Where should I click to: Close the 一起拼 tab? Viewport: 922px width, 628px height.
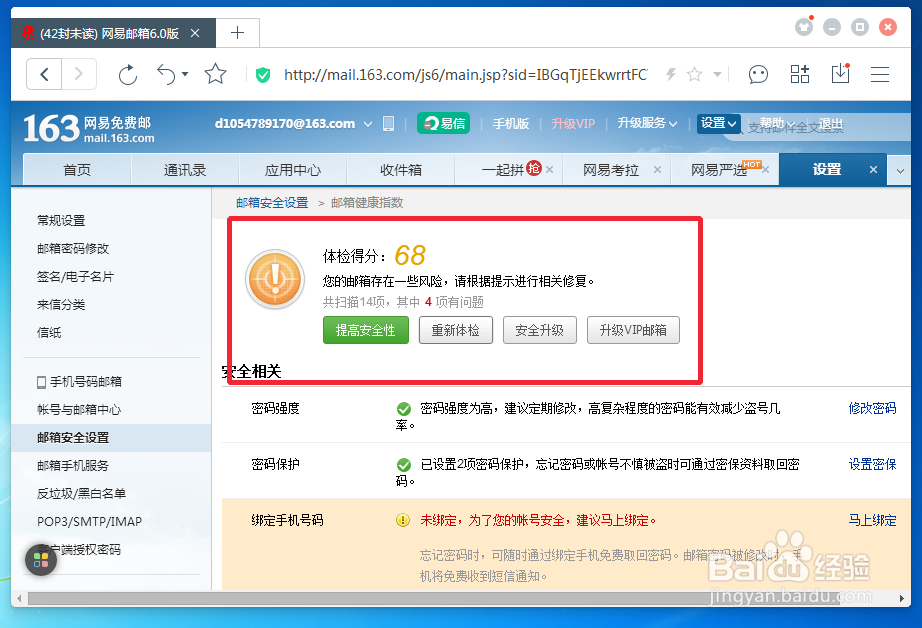tap(549, 169)
